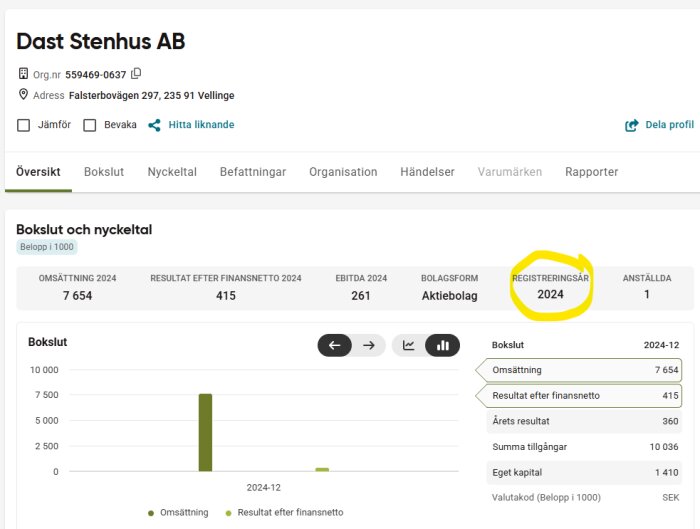Copy the org number with copy icon
The image size is (700, 529).
pyautogui.click(x=136, y=74)
